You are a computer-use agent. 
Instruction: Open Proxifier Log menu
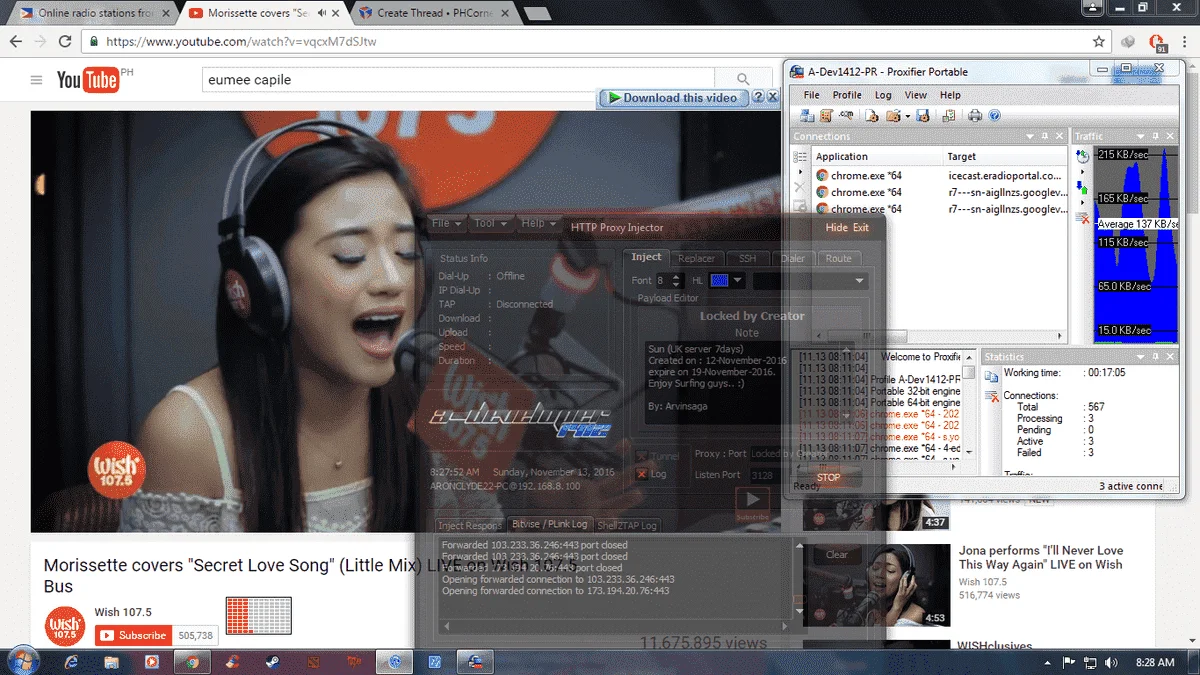pos(883,95)
